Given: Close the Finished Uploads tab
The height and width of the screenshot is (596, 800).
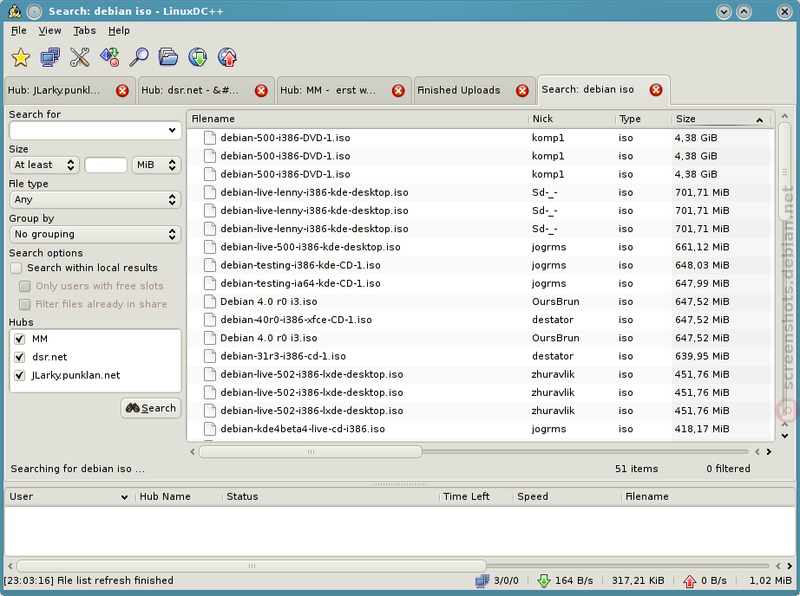Looking at the screenshot, I should 522,91.
